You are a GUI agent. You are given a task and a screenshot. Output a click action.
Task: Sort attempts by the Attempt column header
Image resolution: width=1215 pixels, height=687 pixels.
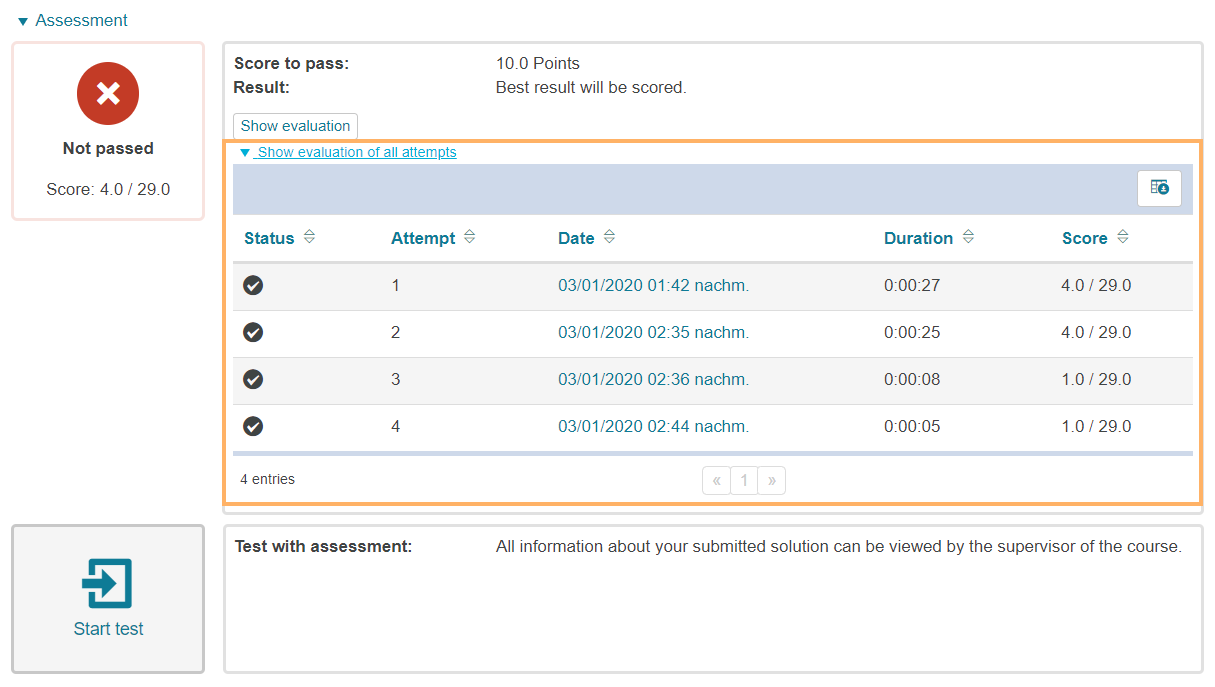423,239
